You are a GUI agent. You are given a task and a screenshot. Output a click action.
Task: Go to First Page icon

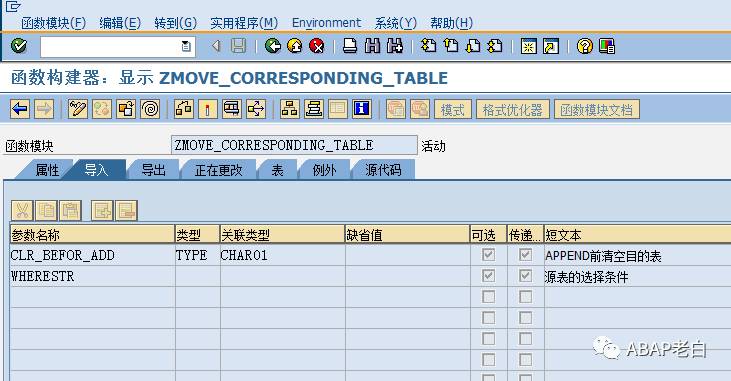click(428, 46)
